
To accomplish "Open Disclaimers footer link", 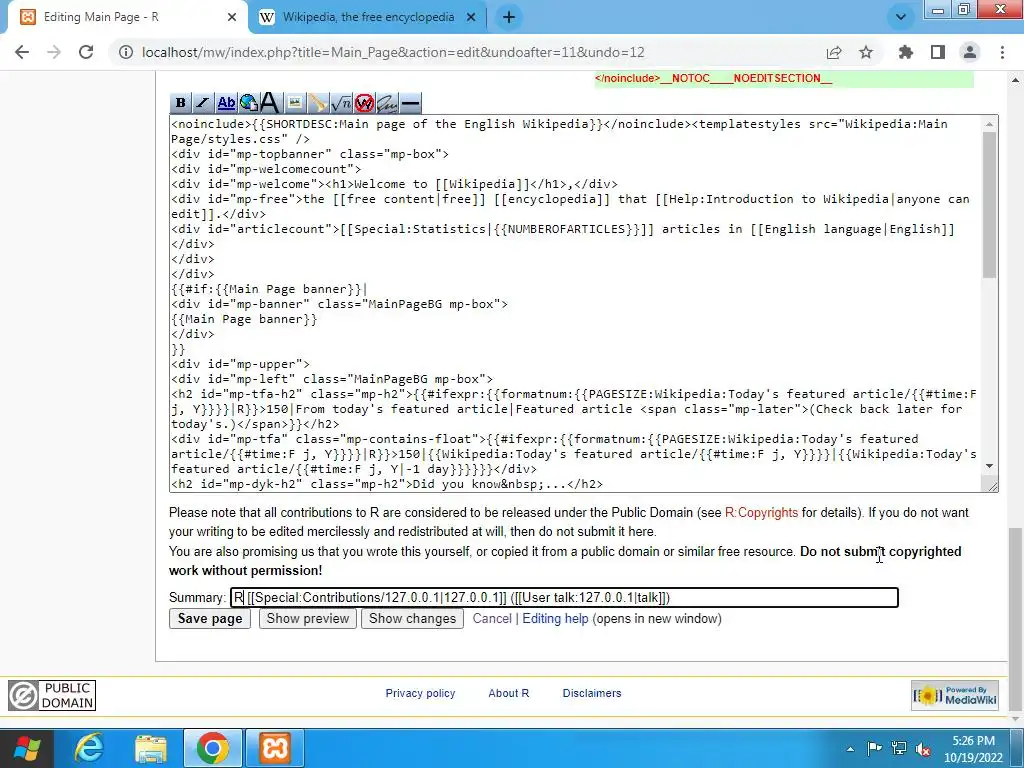I will pos(592,693).
